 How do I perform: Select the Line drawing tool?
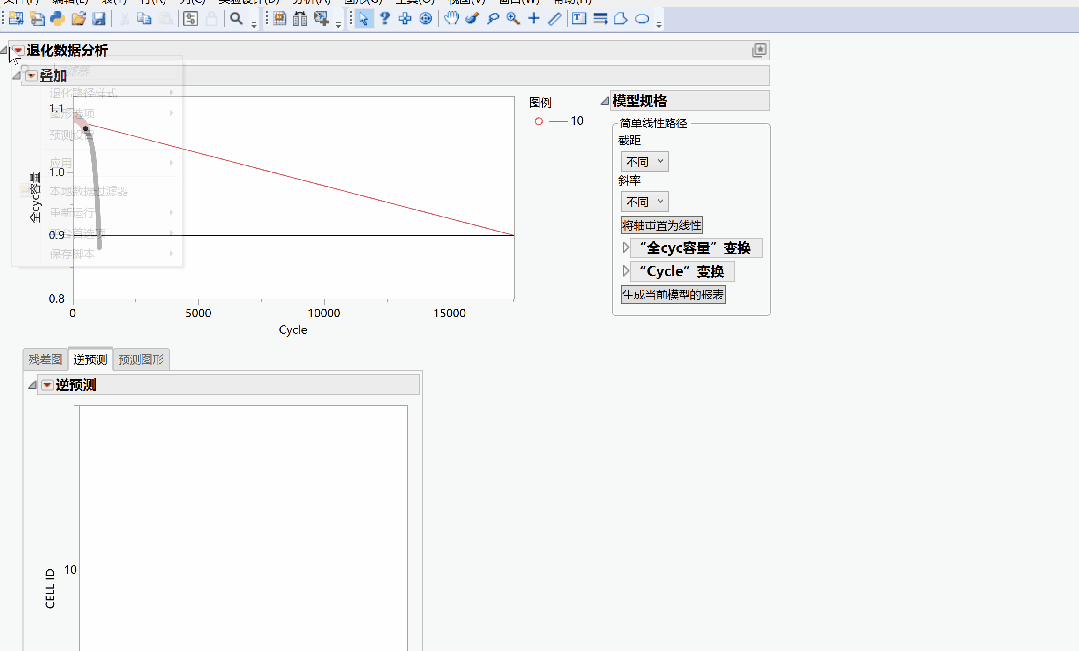click(555, 19)
